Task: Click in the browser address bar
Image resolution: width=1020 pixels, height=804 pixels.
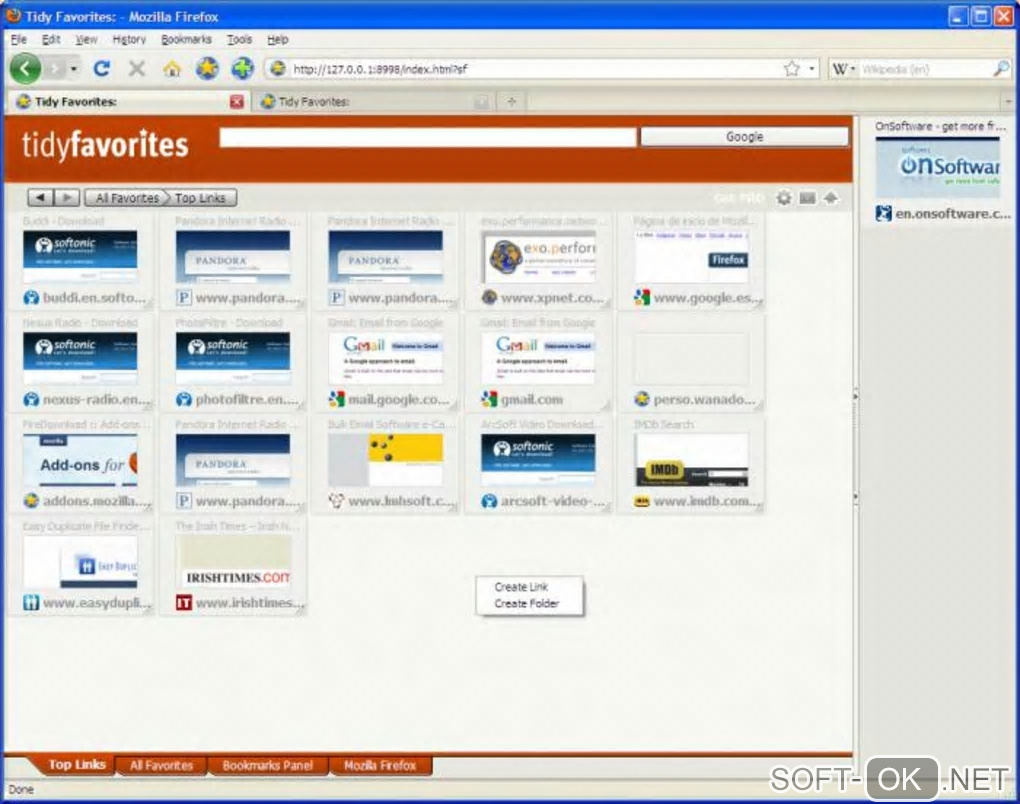Action: point(533,68)
